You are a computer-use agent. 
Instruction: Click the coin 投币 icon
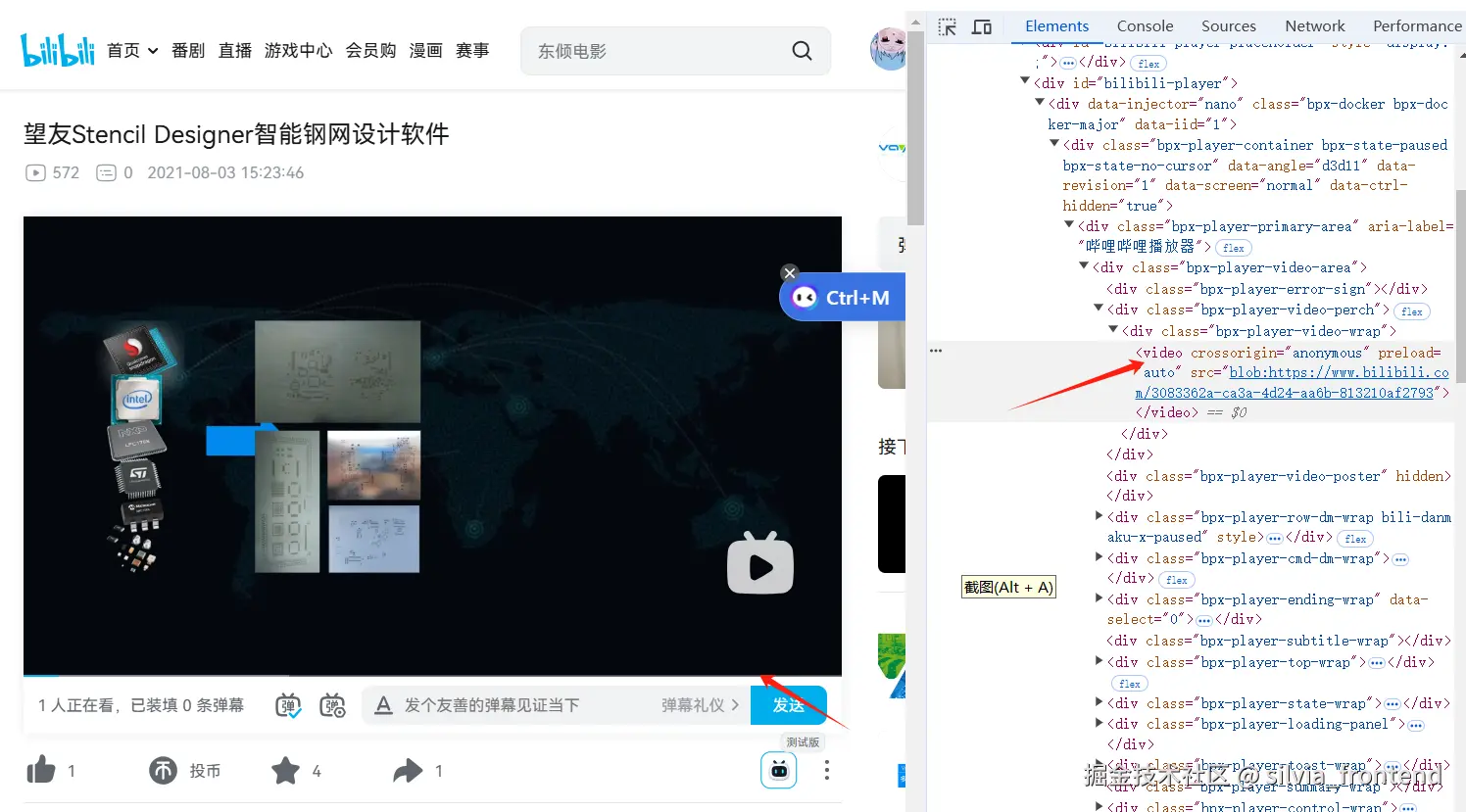164,771
